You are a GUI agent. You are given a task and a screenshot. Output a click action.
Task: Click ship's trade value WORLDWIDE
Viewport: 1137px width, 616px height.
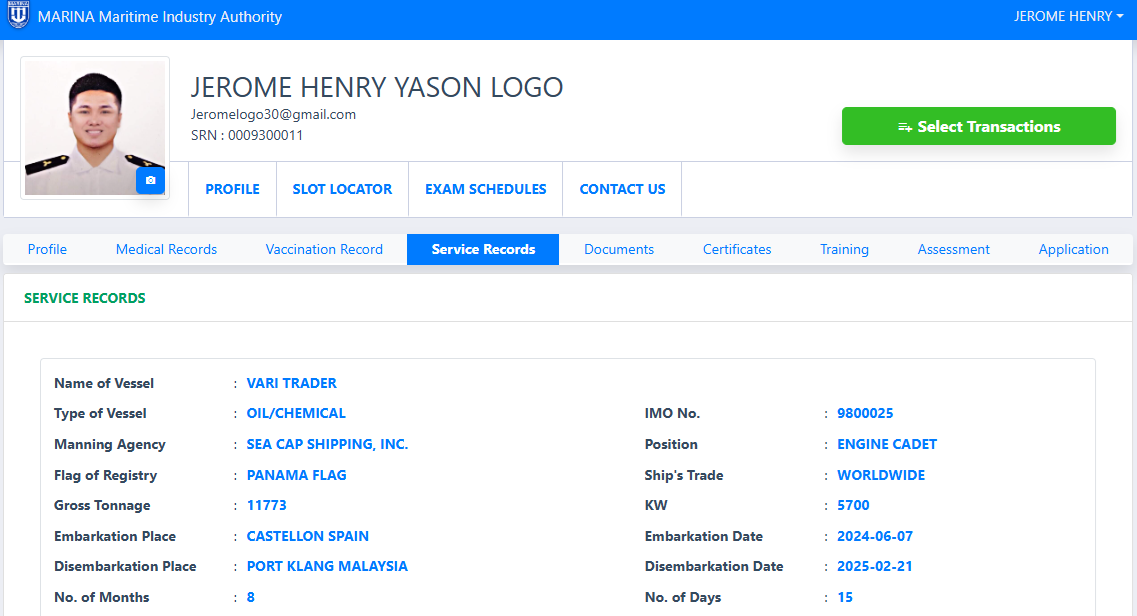pyautogui.click(x=881, y=475)
